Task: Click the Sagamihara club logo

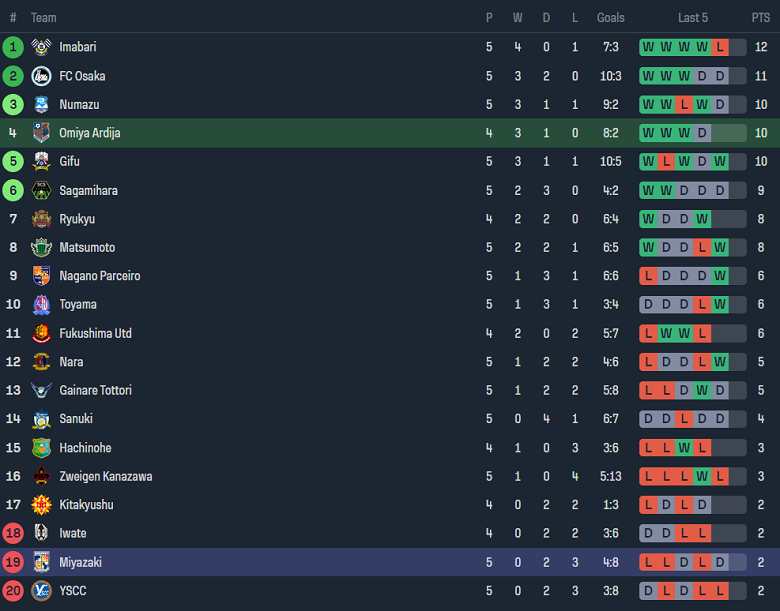Action: pyautogui.click(x=41, y=190)
